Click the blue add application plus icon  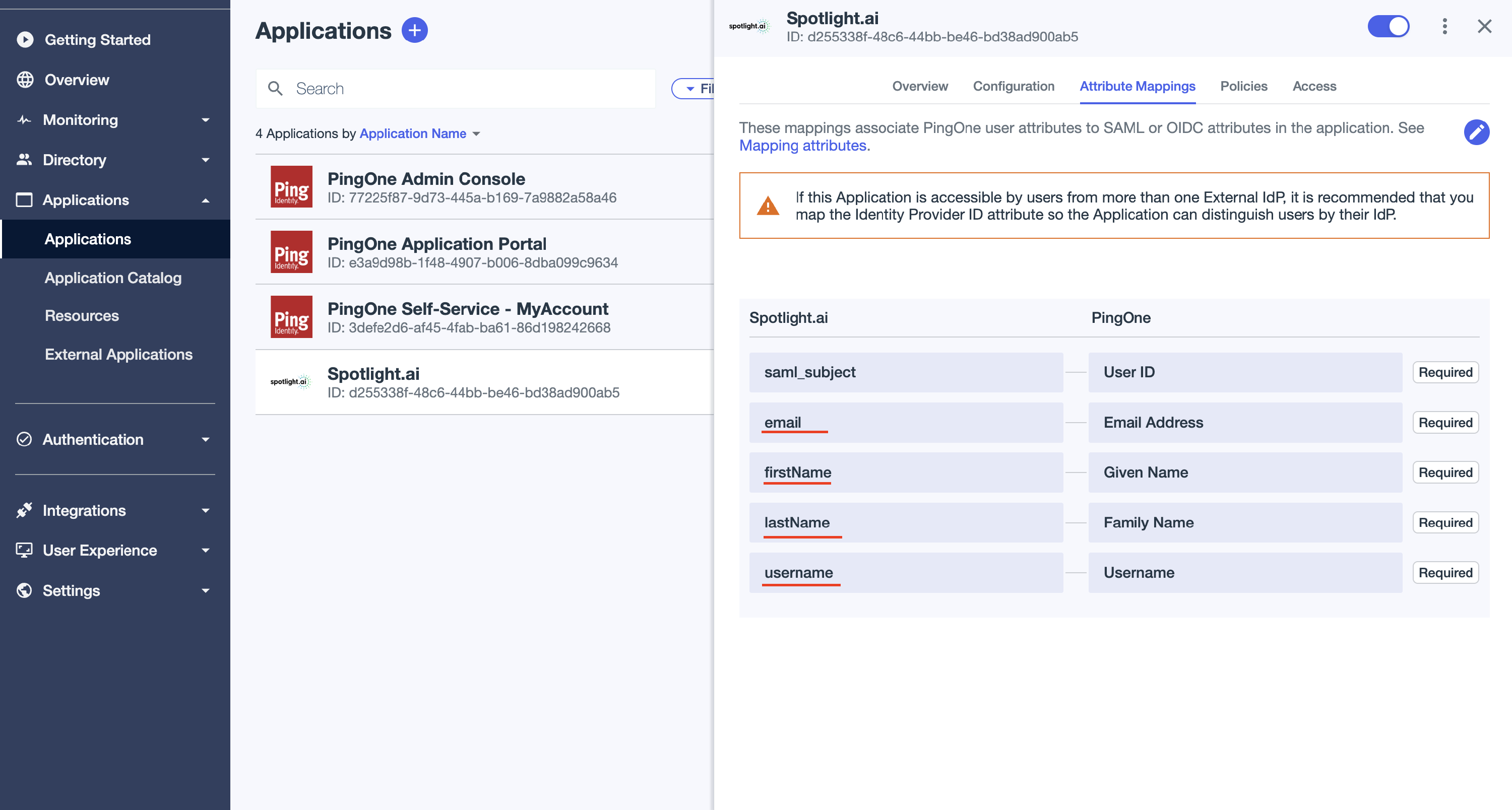(x=414, y=30)
